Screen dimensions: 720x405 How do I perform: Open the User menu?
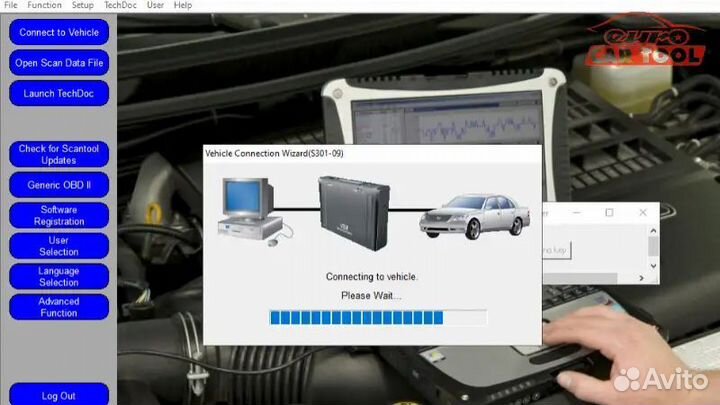(155, 5)
